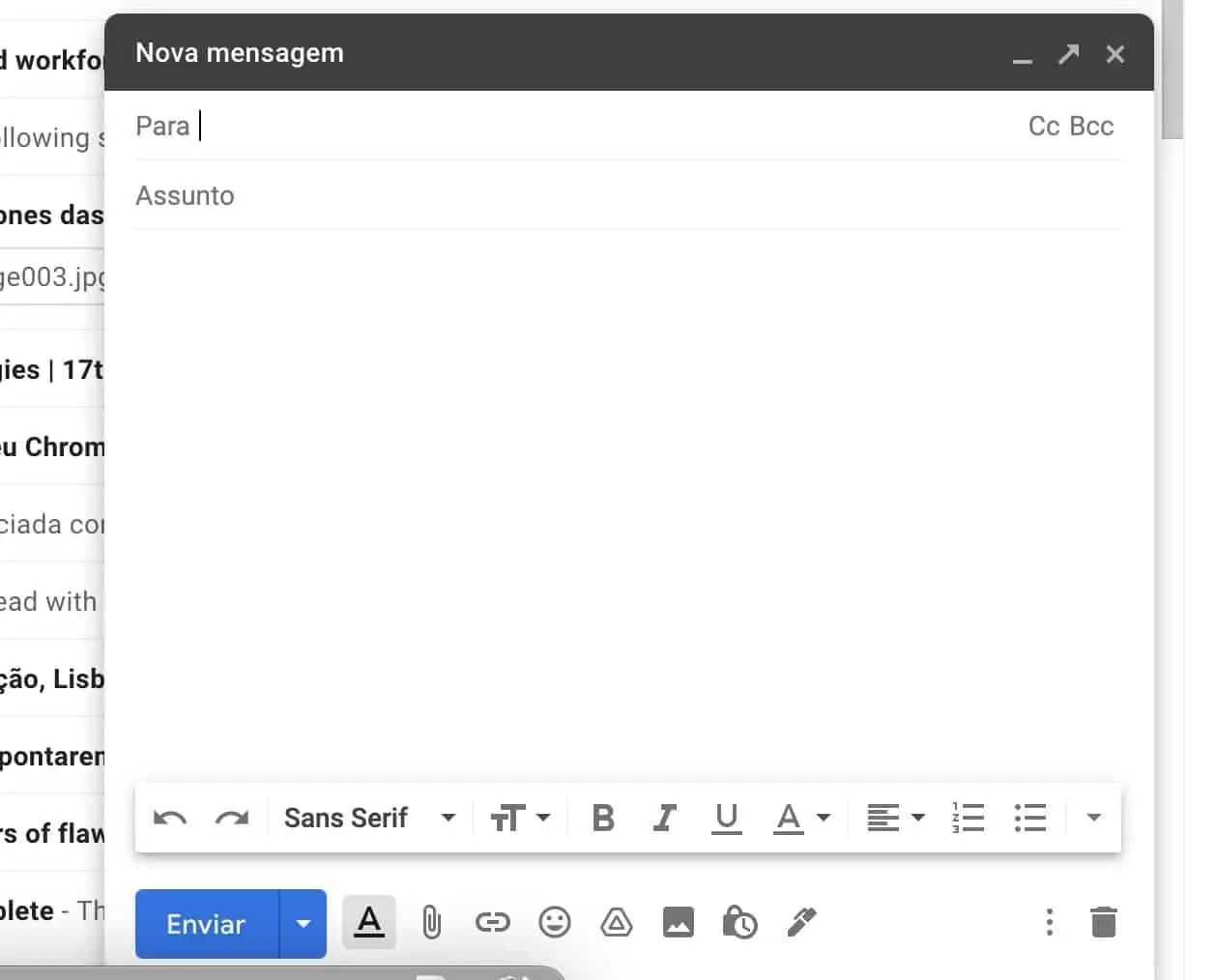Pop out the compose window to full screen
Image resolution: width=1216 pixels, height=980 pixels.
[1069, 54]
